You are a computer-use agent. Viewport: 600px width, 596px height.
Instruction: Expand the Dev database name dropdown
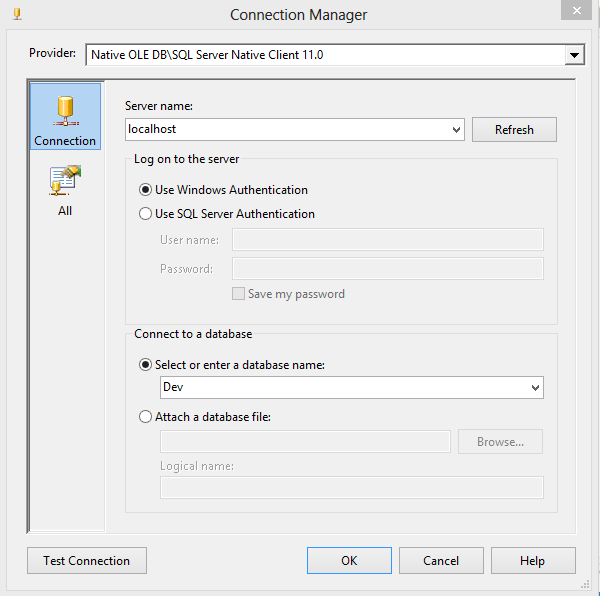point(535,388)
